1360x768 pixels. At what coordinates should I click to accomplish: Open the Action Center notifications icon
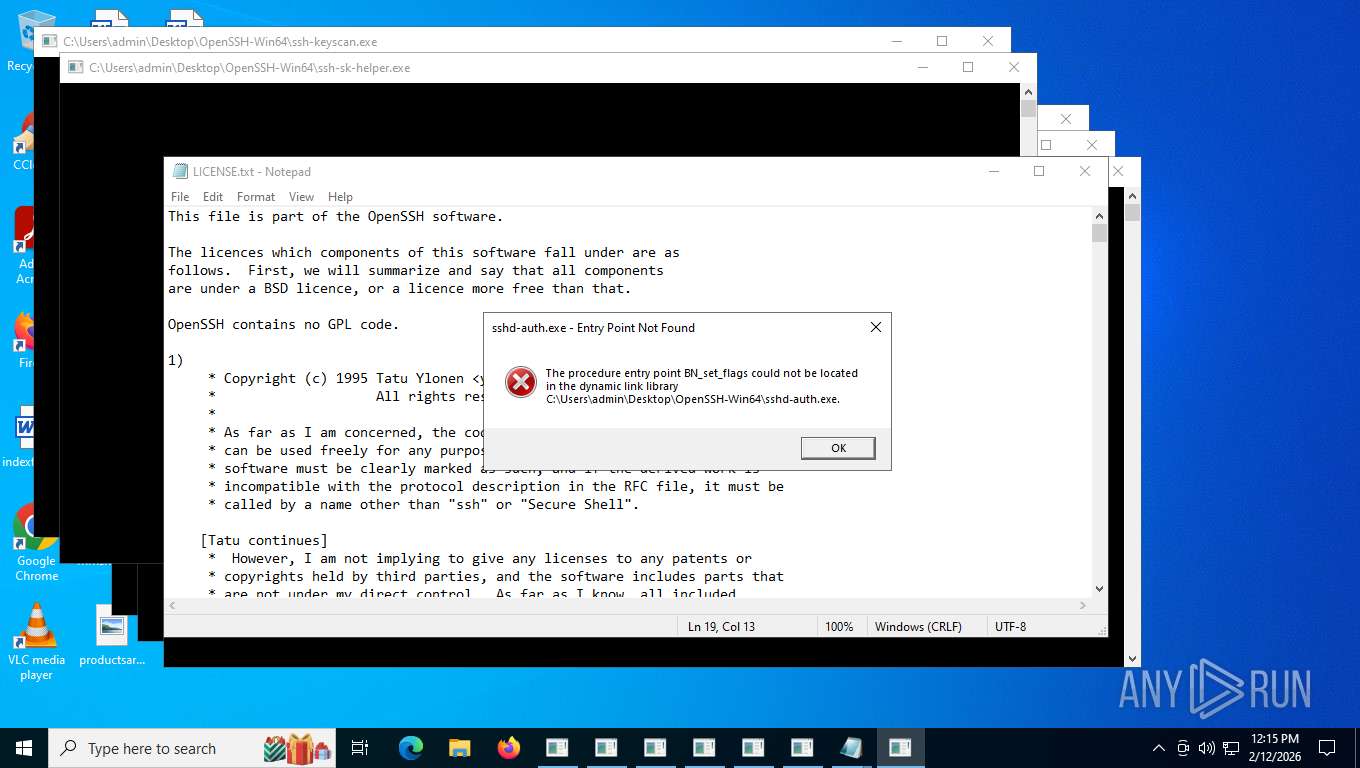tap(1327, 748)
